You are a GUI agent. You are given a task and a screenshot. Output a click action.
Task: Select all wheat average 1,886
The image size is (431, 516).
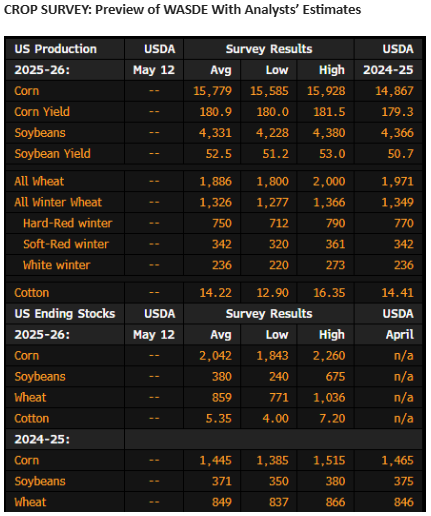click(216, 181)
